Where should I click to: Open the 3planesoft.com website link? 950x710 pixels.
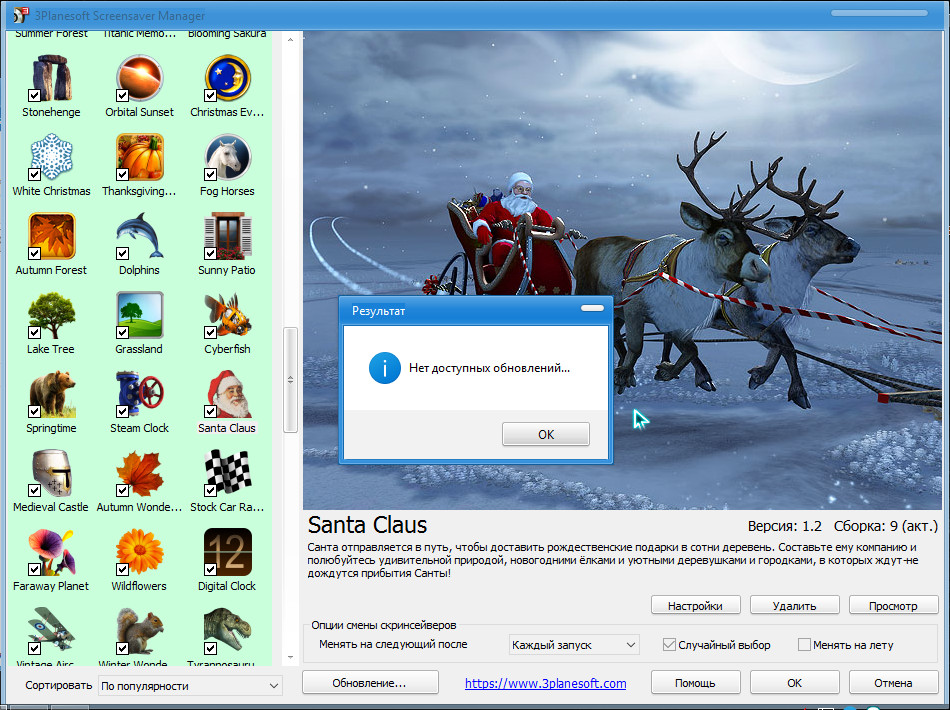tap(545, 683)
